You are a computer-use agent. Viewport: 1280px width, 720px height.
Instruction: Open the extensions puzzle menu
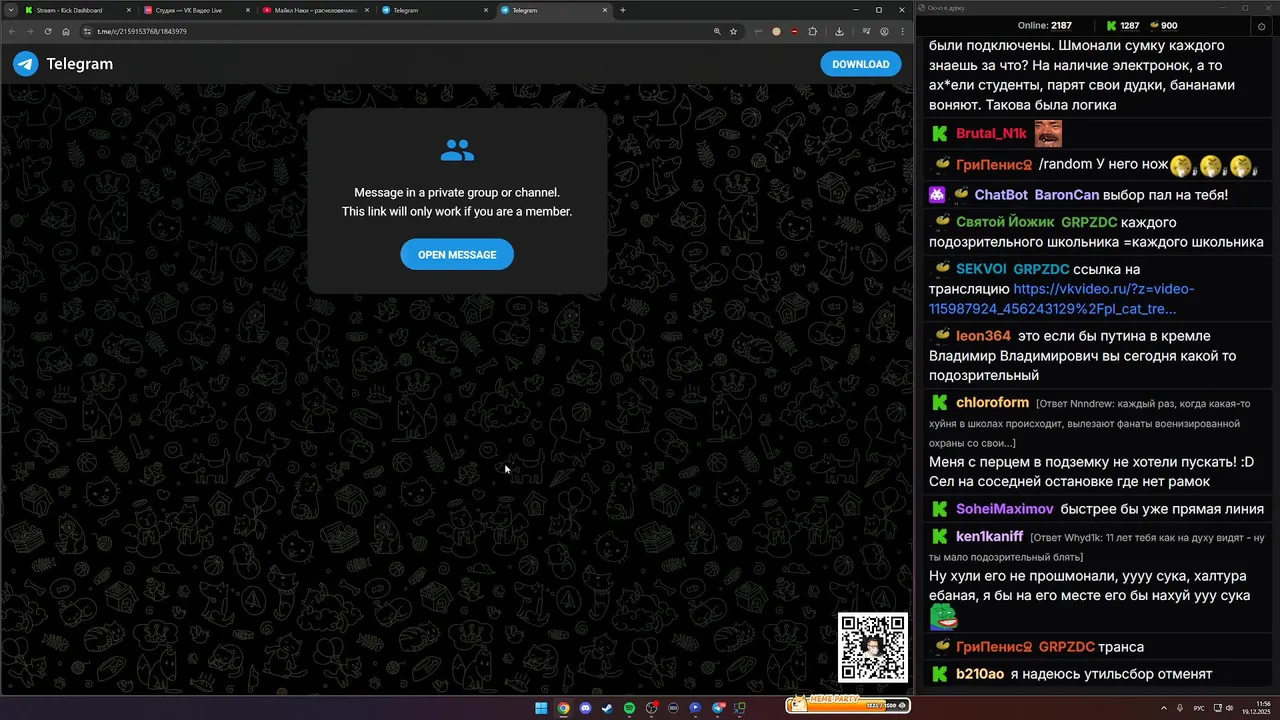coord(812,31)
